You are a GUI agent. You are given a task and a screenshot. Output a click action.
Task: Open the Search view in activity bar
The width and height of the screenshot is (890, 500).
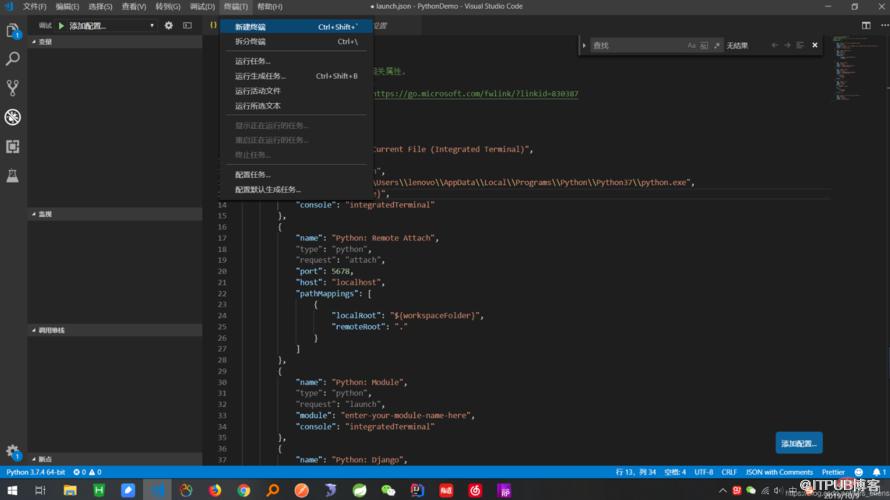[12, 58]
